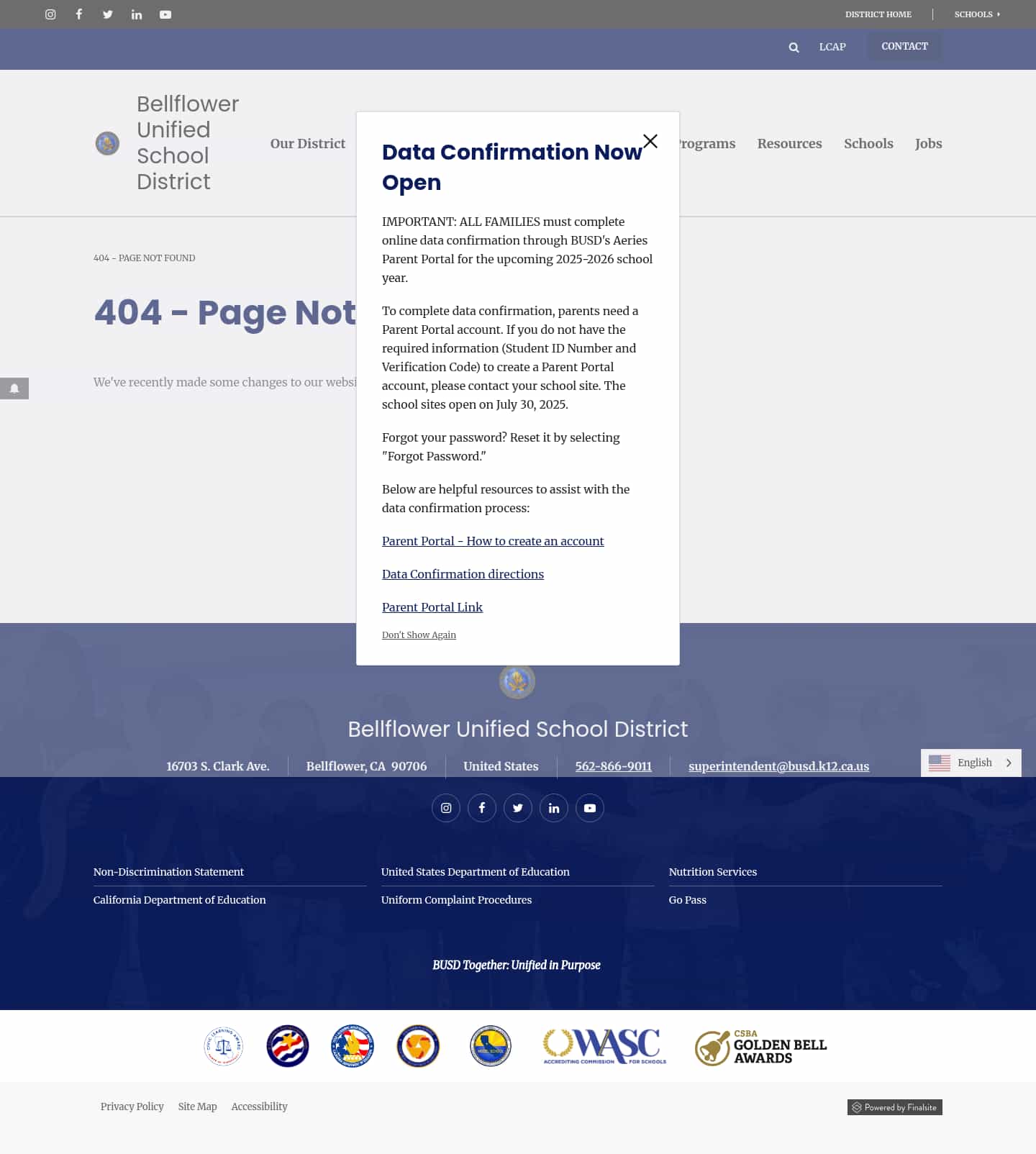Open the Schools dropdown in the top bar
Screen dimensions: 1036x1154
point(977,14)
